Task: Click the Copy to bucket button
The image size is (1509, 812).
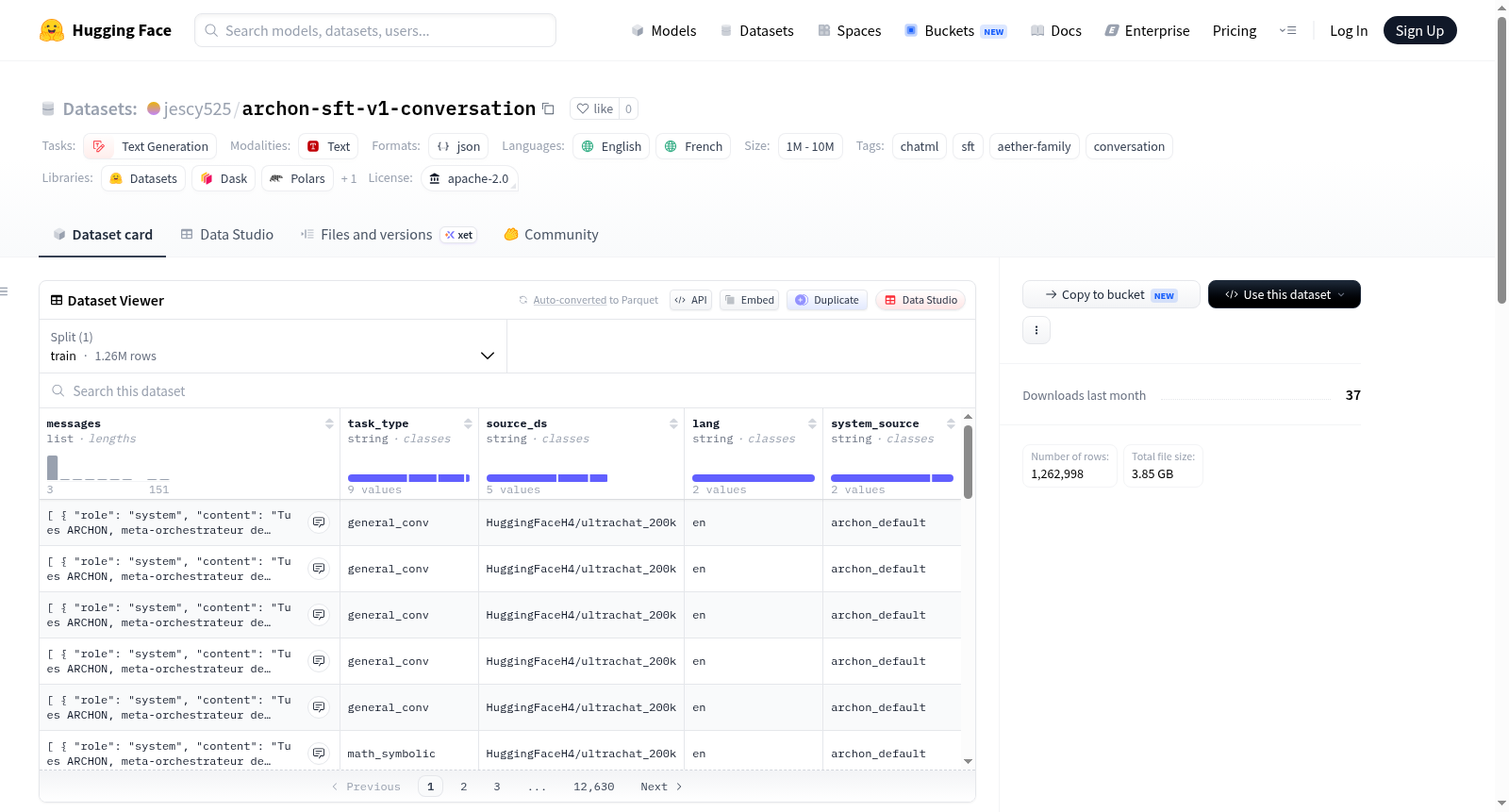Action: click(1111, 294)
